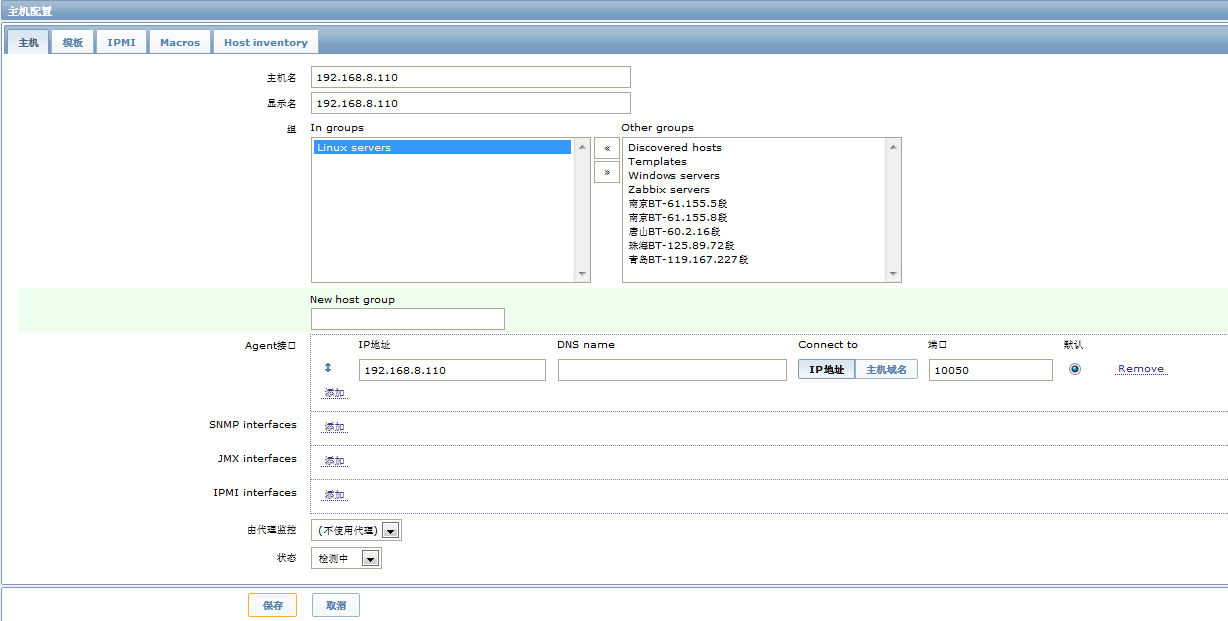
Task: Click the 端口 field showing 10050
Action: coord(991,370)
